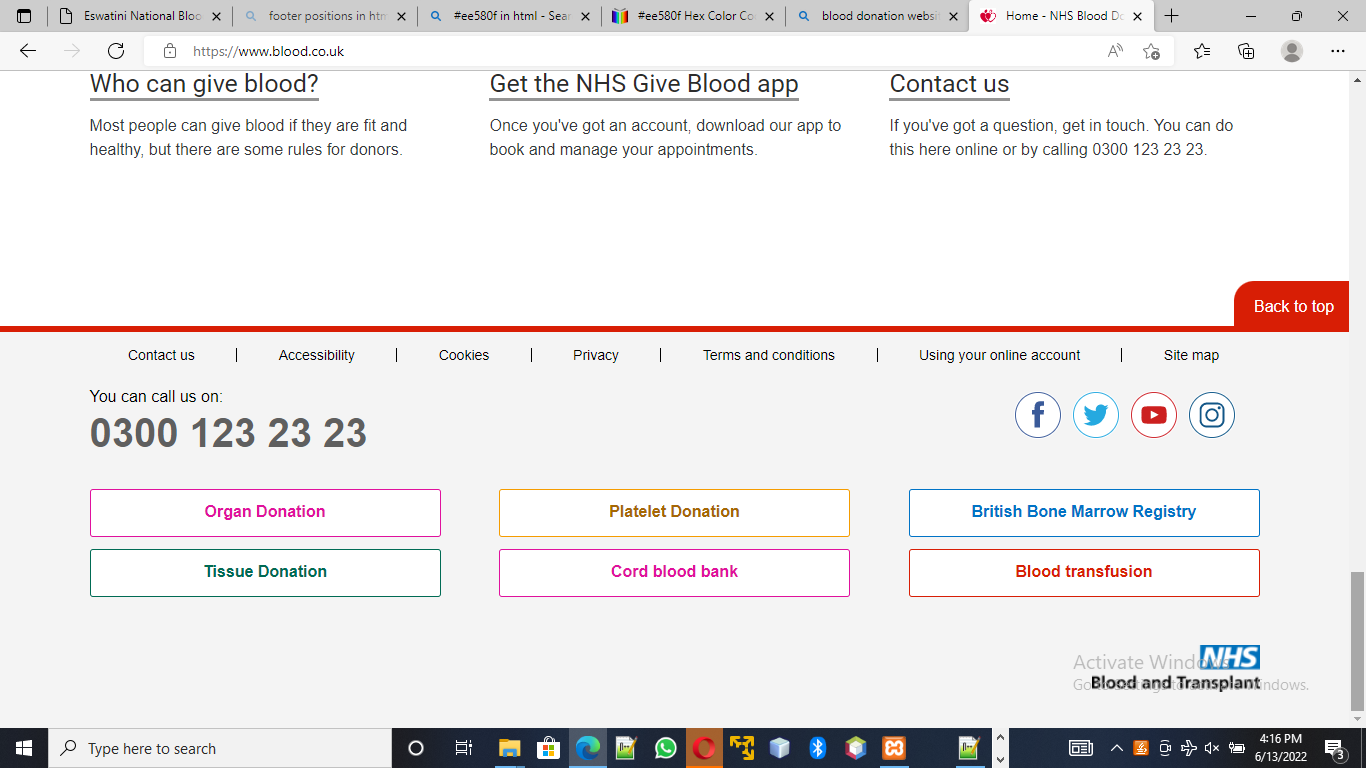The height and width of the screenshot is (768, 1366).
Task: Open the Collections icon in Edge toolbar
Action: click(1246, 51)
